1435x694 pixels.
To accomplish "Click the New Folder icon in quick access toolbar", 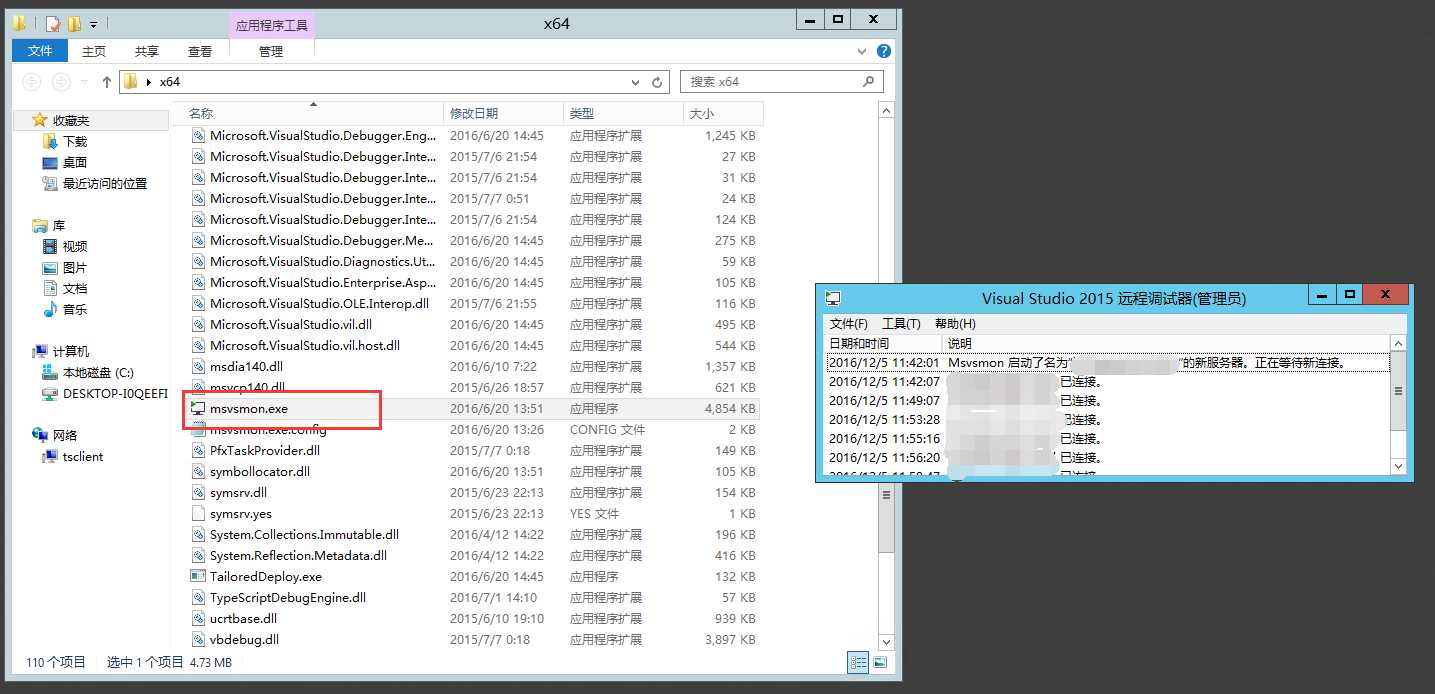I will click(74, 23).
